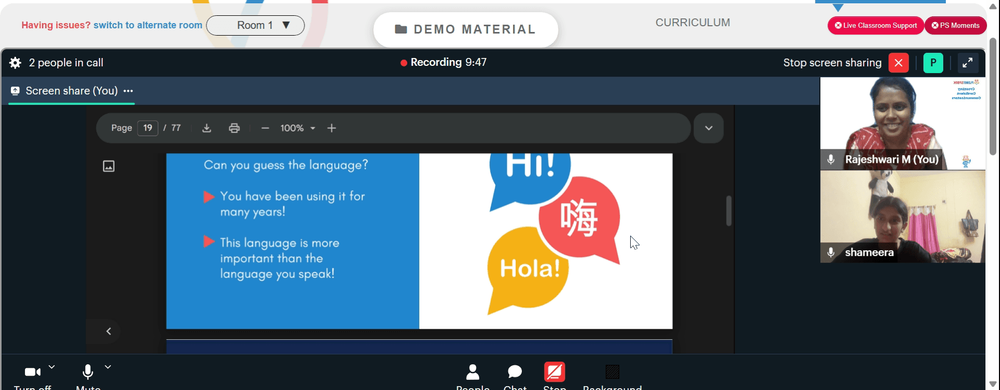Click the Recording 9:47 indicator

(x=444, y=62)
